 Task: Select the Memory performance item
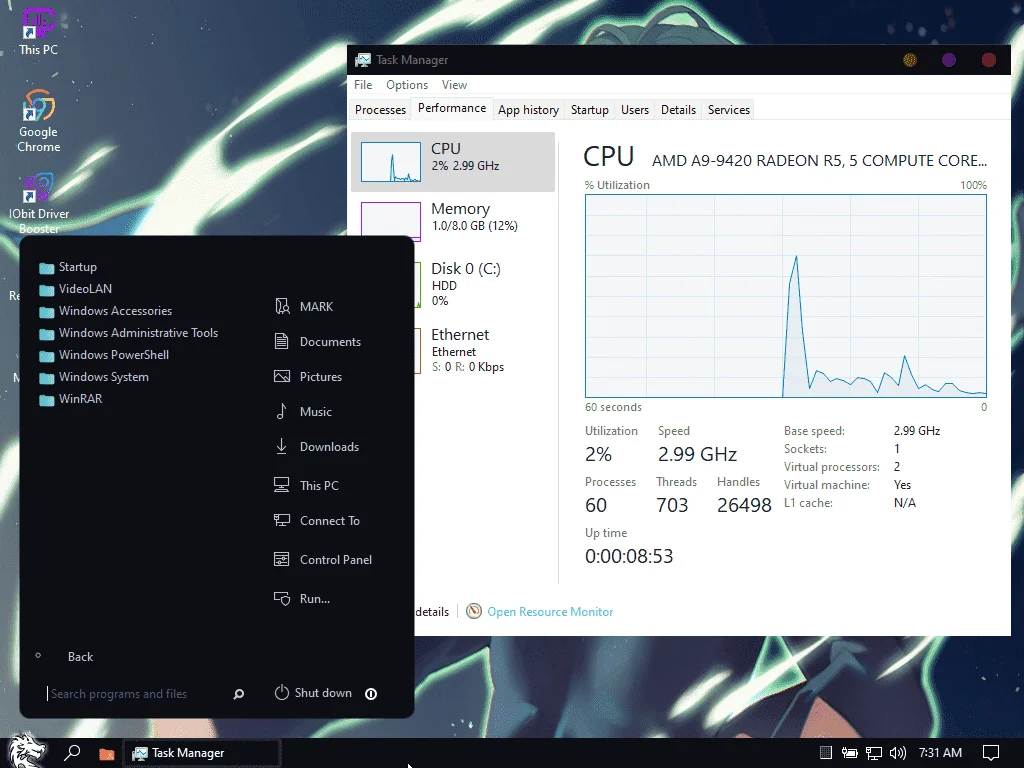(x=453, y=222)
